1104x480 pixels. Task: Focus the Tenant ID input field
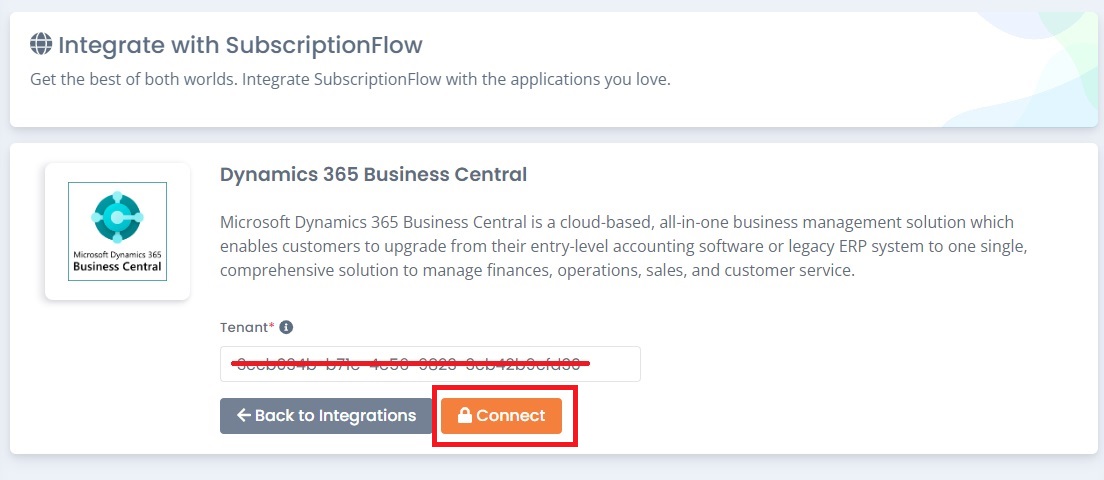[x=430, y=364]
